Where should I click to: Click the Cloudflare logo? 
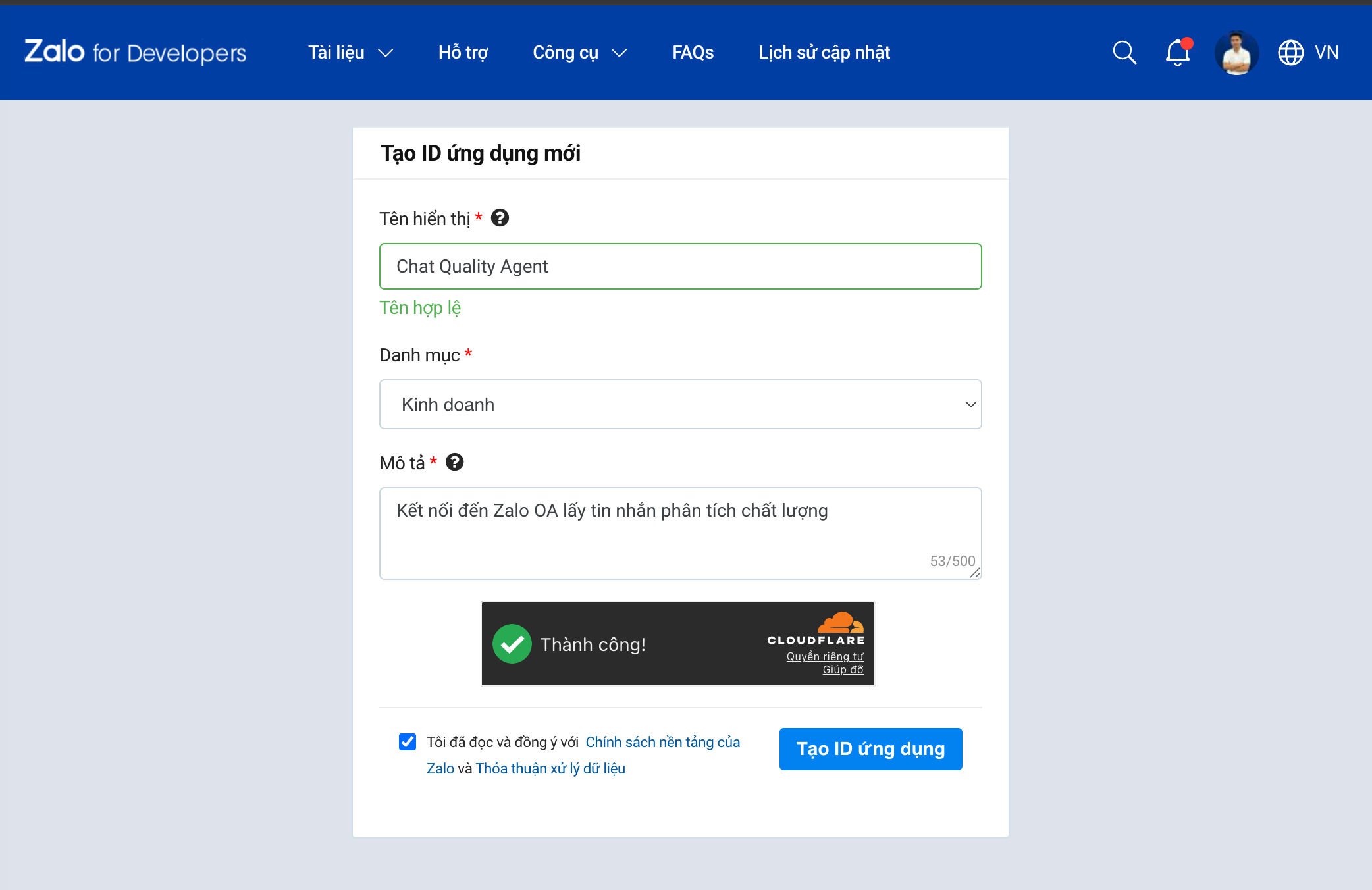[816, 629]
